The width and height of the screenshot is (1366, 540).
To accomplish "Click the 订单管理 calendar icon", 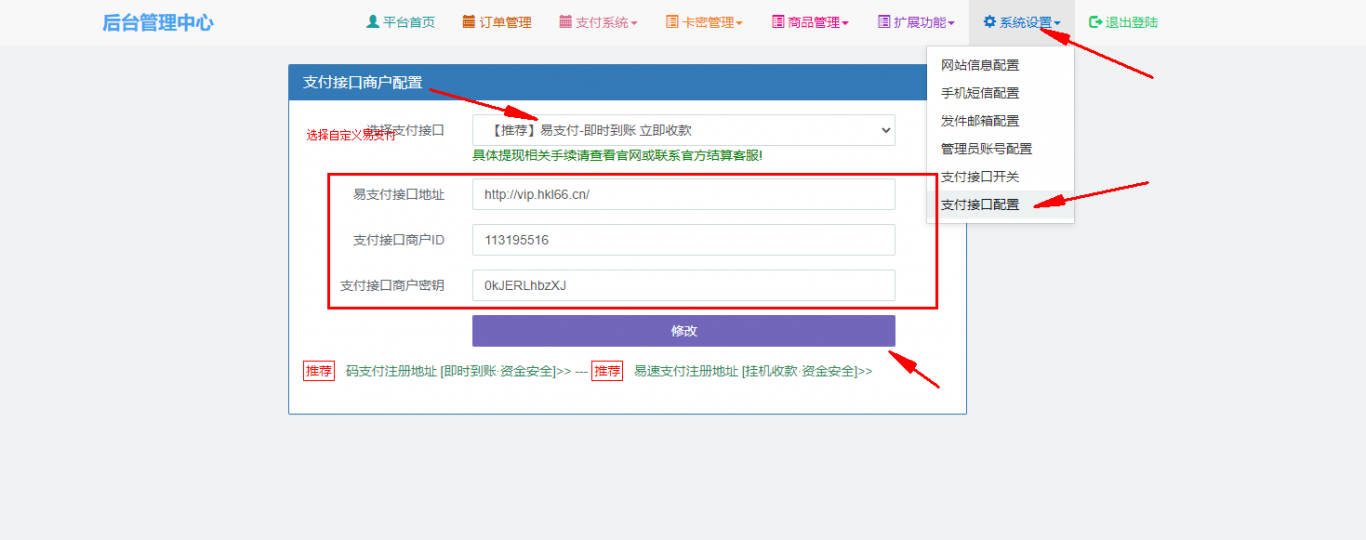I will [469, 22].
